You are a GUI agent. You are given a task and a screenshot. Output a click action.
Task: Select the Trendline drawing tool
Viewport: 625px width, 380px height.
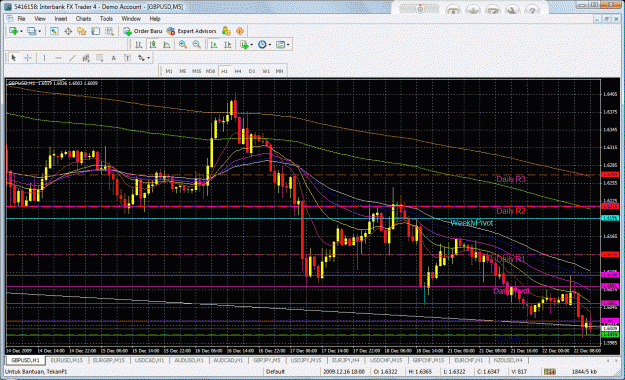pos(72,58)
